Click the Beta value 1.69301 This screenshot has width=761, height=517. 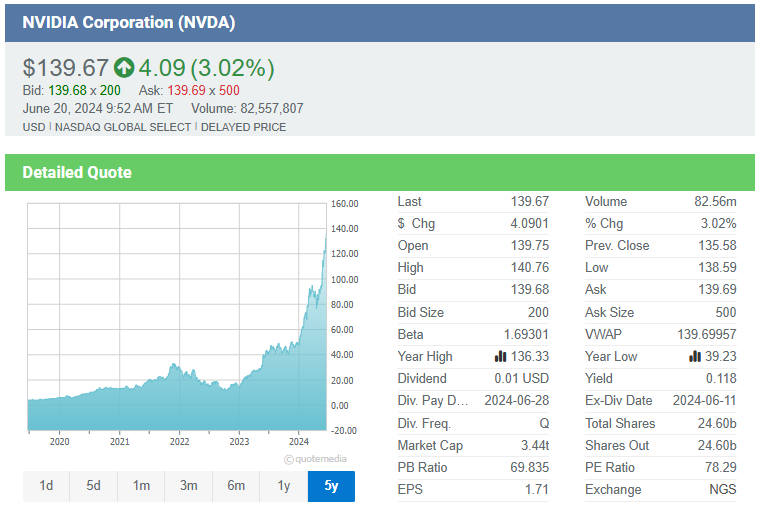[526, 334]
